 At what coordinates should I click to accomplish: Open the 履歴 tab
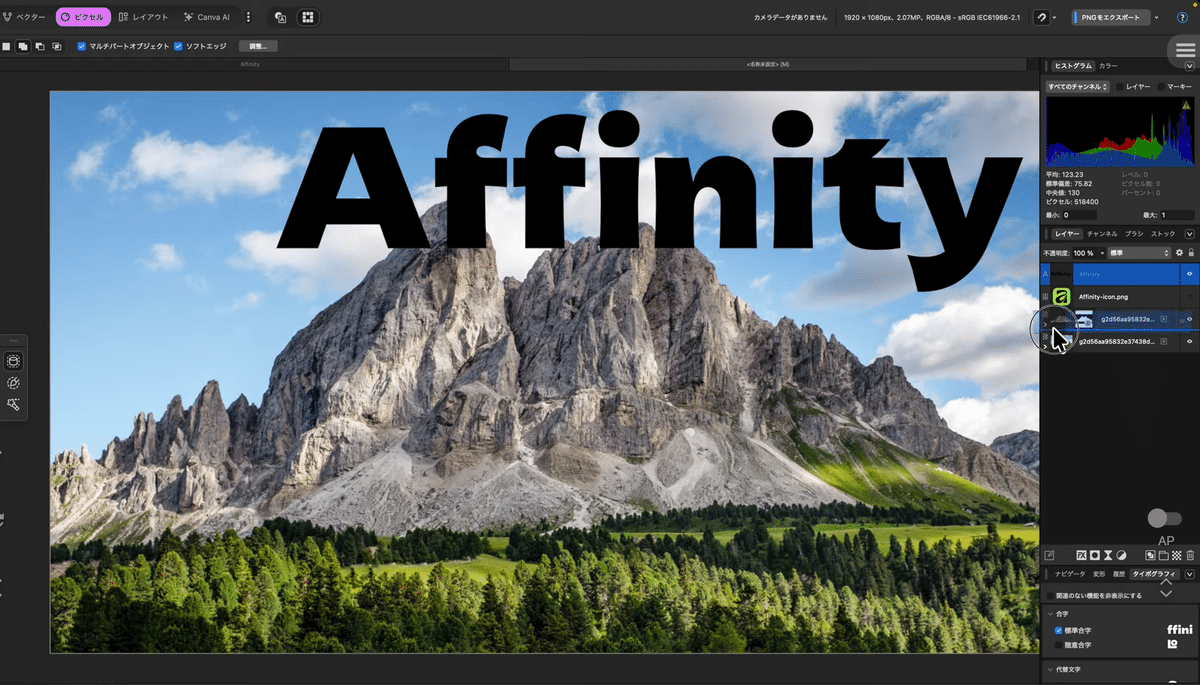pos(1119,573)
